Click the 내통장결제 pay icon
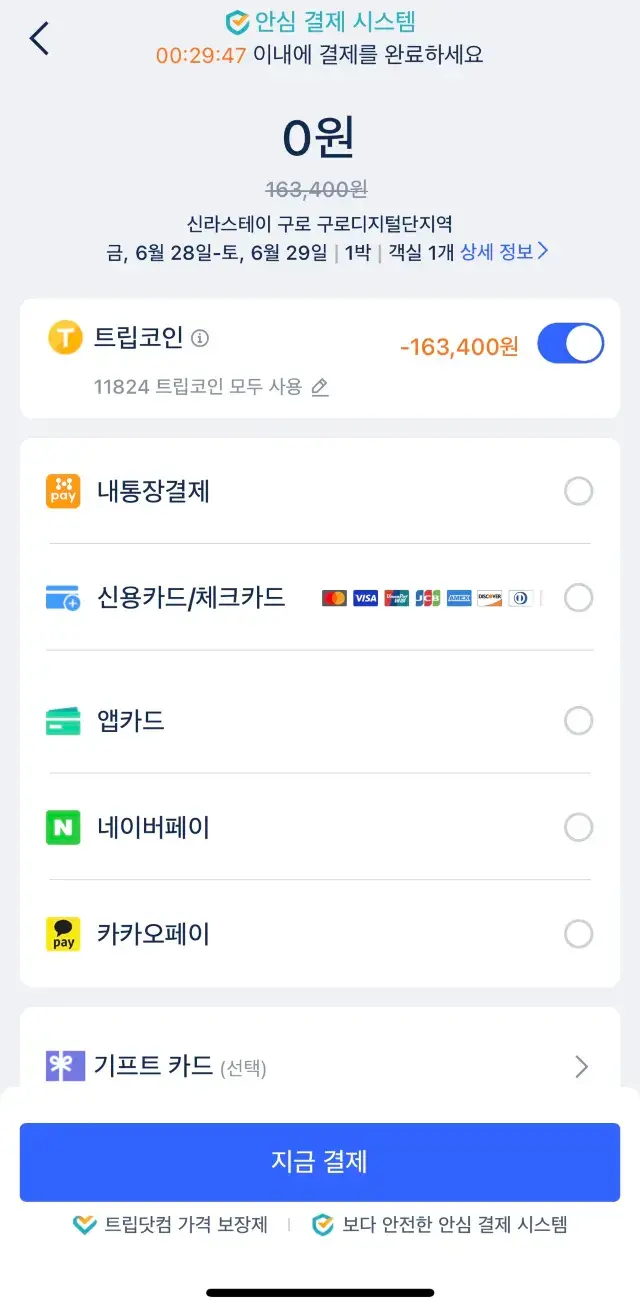 click(62, 491)
